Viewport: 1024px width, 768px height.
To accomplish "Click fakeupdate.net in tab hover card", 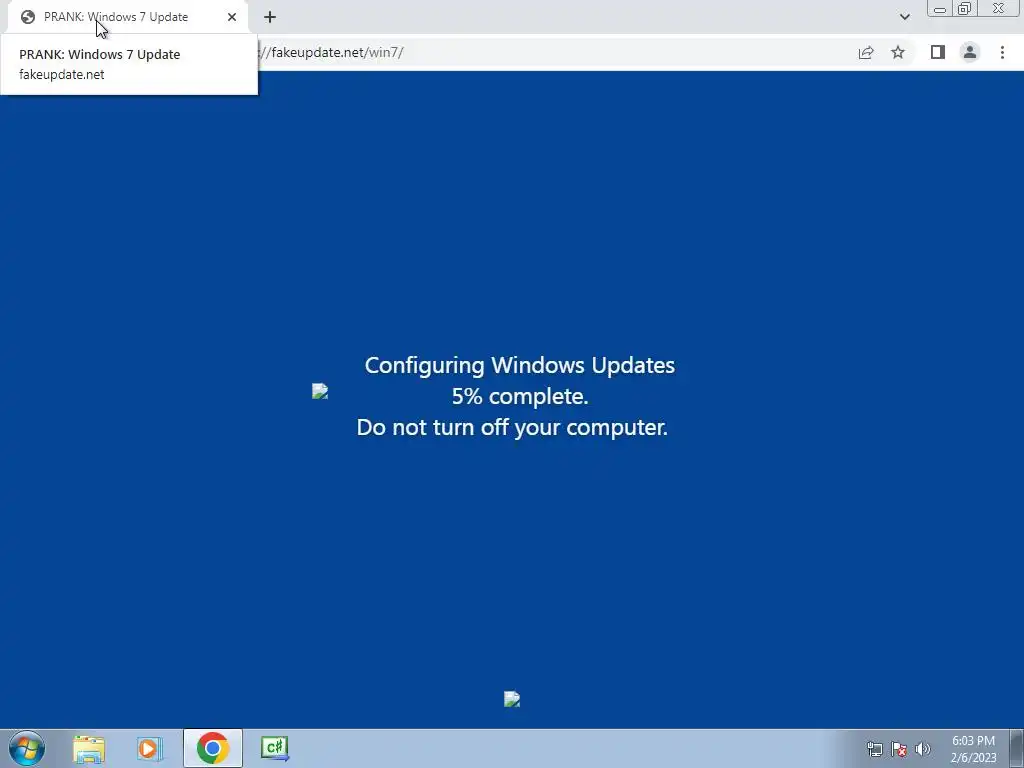I will point(61,74).
